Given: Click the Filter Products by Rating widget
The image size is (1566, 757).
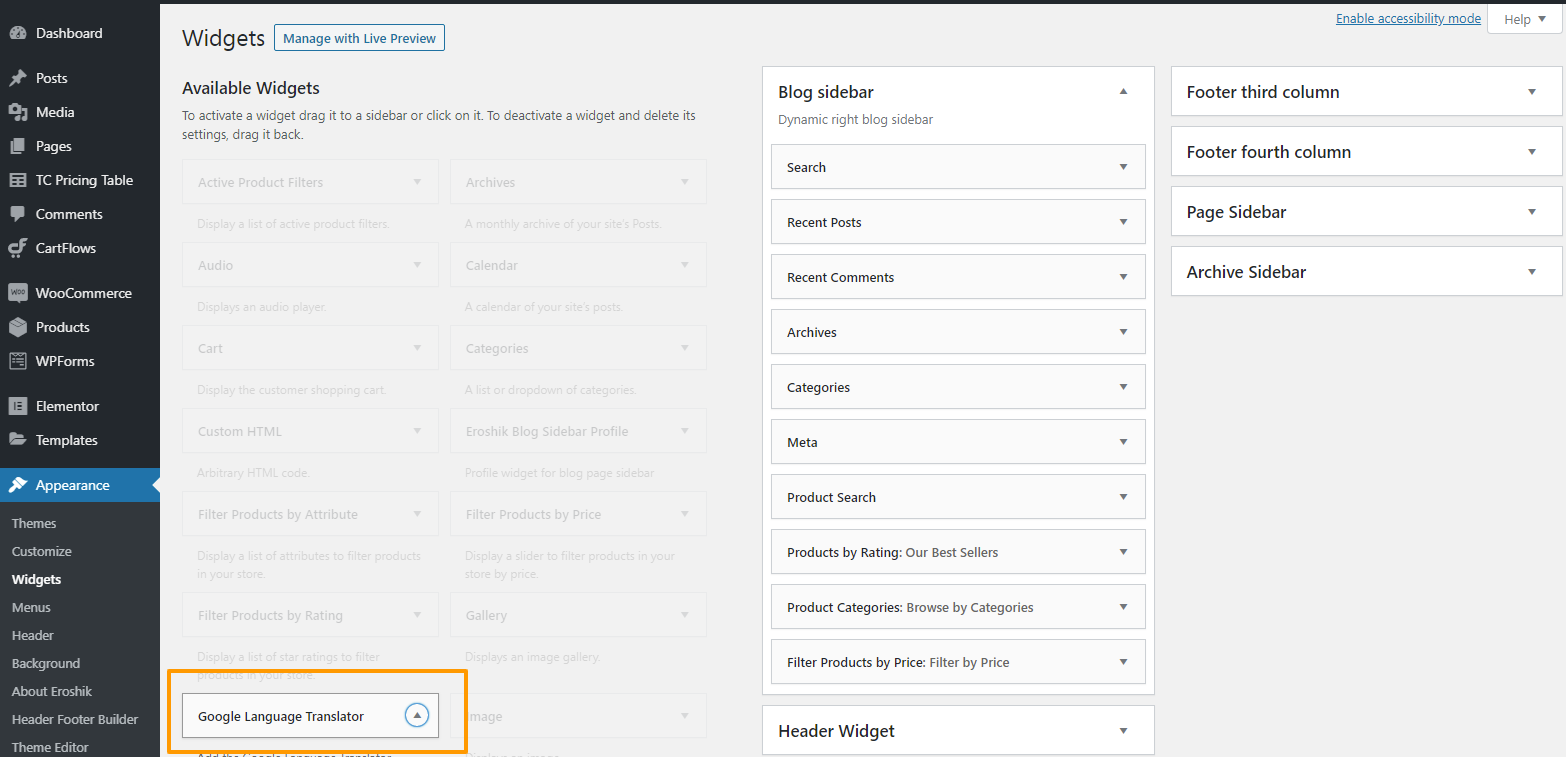Looking at the screenshot, I should [310, 615].
